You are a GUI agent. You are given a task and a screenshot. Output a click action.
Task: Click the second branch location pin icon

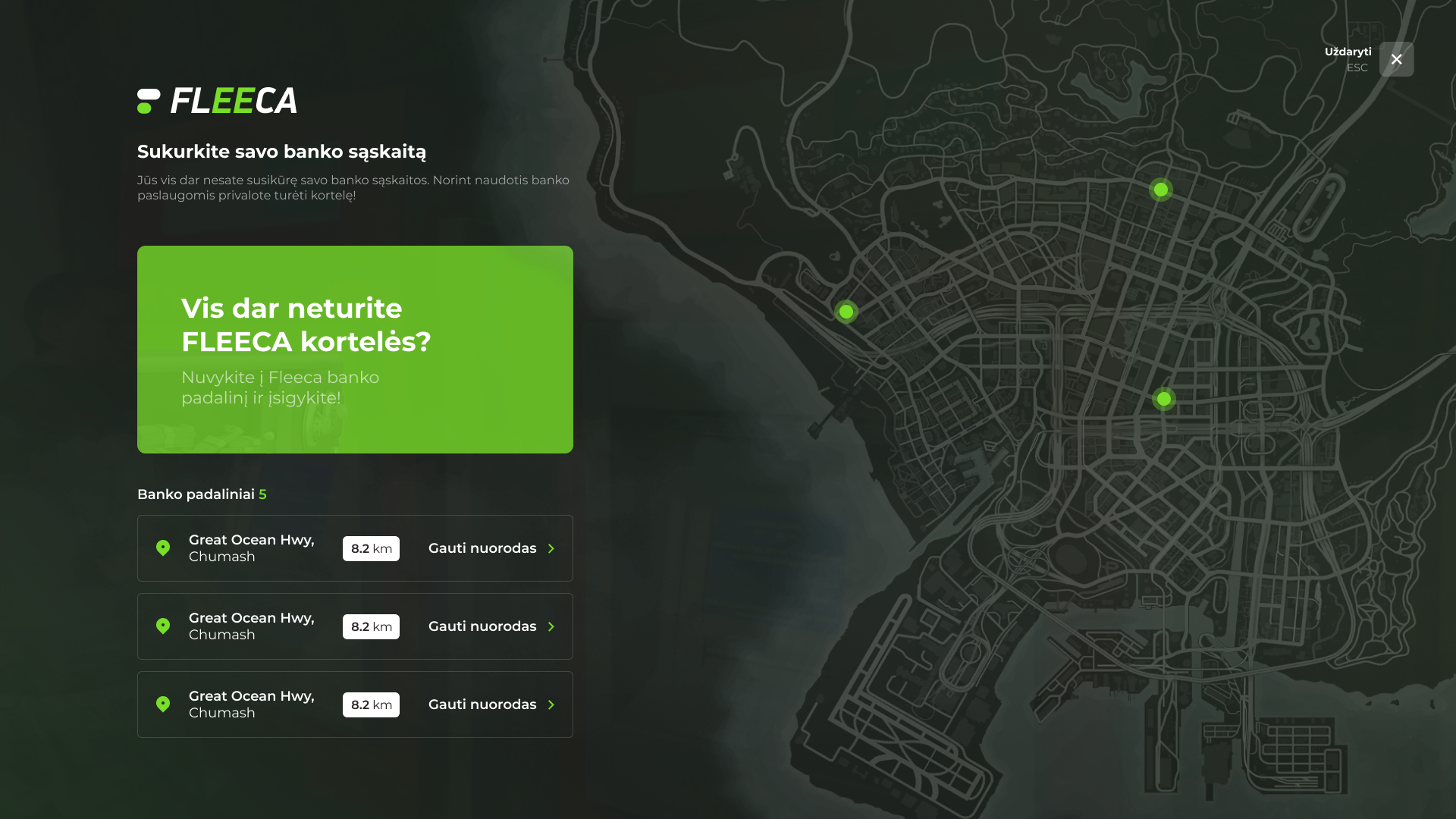[163, 626]
